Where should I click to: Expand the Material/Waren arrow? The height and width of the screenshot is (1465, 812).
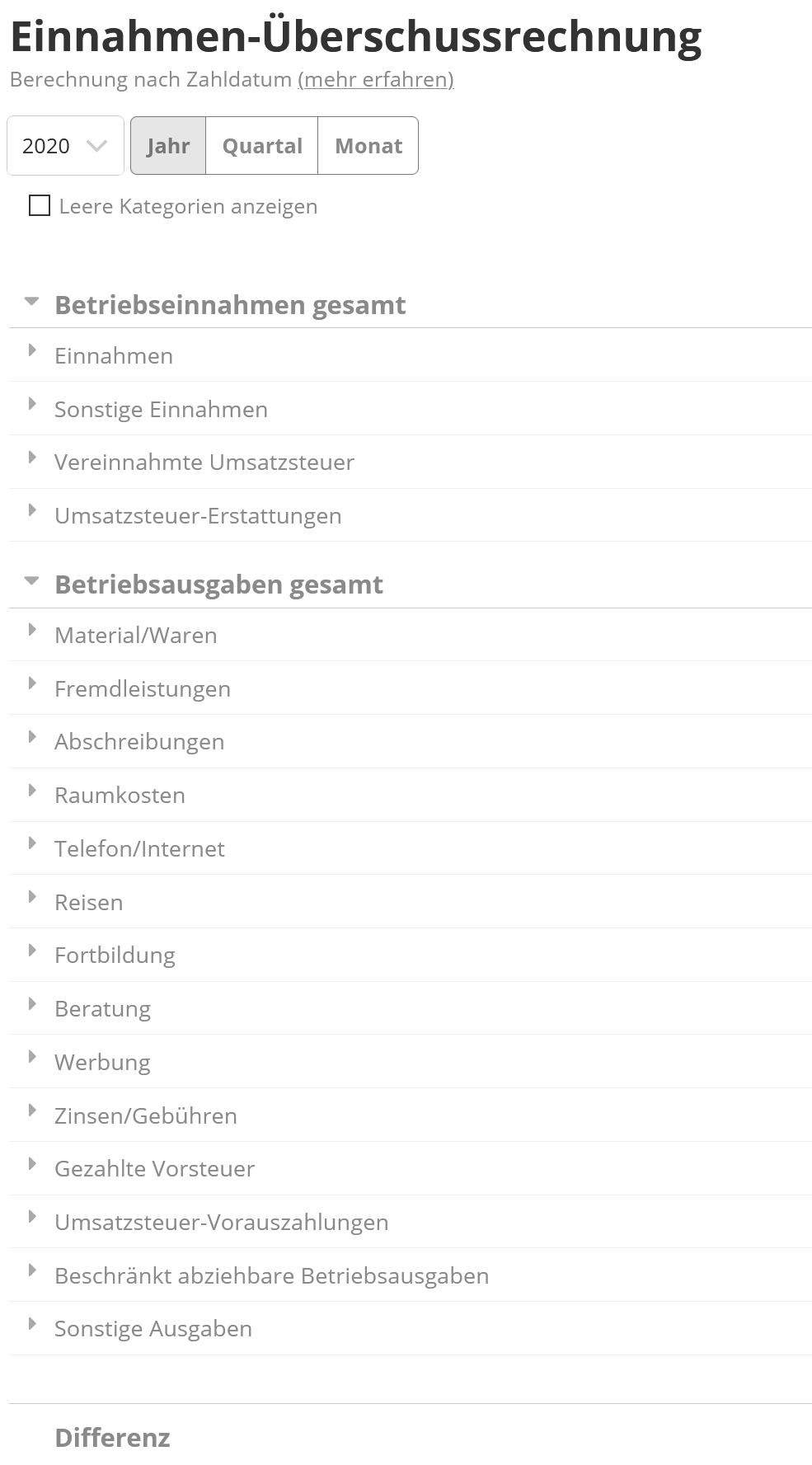pos(32,630)
